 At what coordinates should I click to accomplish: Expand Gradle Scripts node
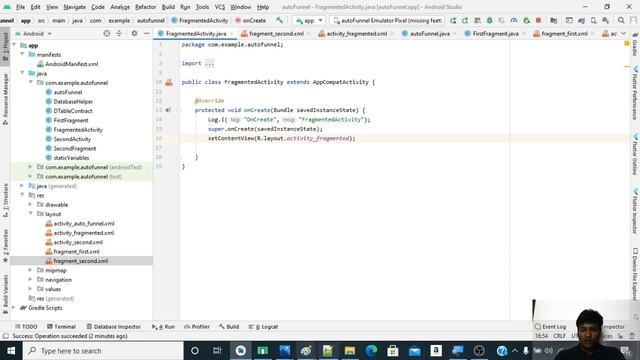coord(14,308)
